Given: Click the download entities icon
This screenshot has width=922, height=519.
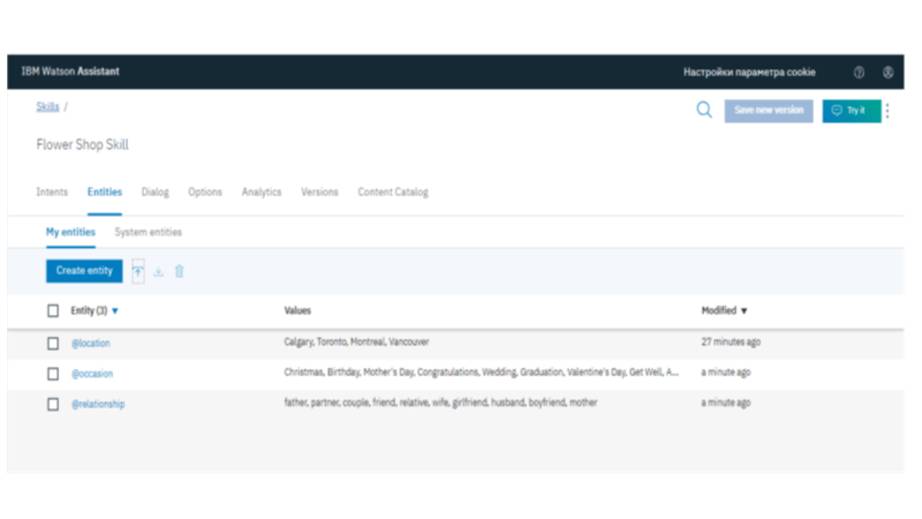Looking at the screenshot, I should (x=158, y=272).
